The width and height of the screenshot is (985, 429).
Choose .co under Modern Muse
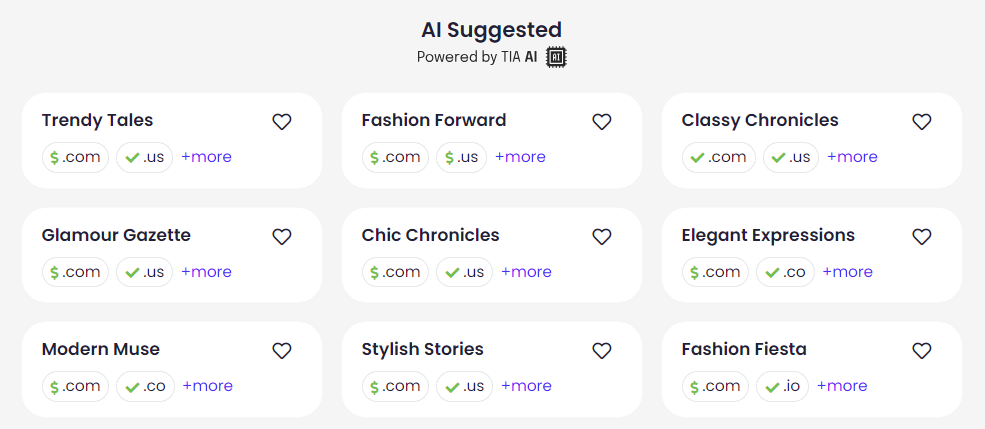(x=145, y=386)
